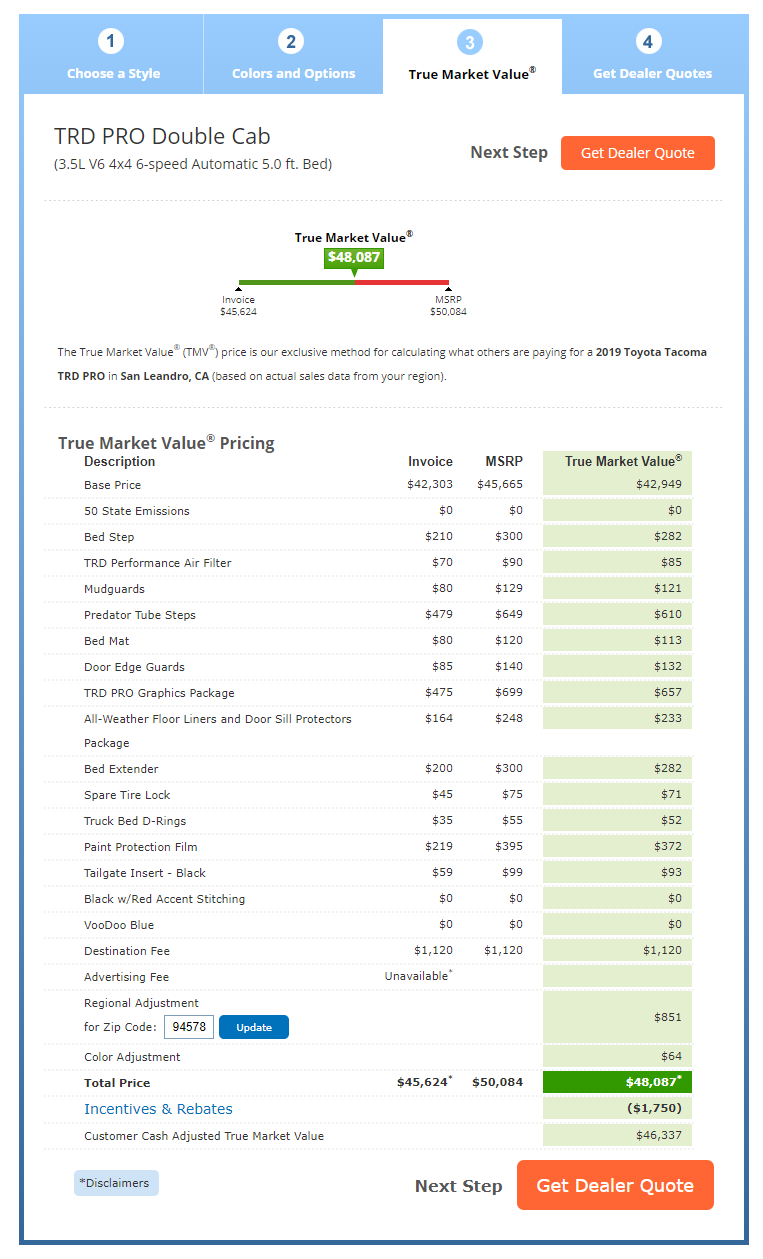This screenshot has width=763, height=1259.
Task: Click the step 2 circle icon
Action: coord(291,41)
